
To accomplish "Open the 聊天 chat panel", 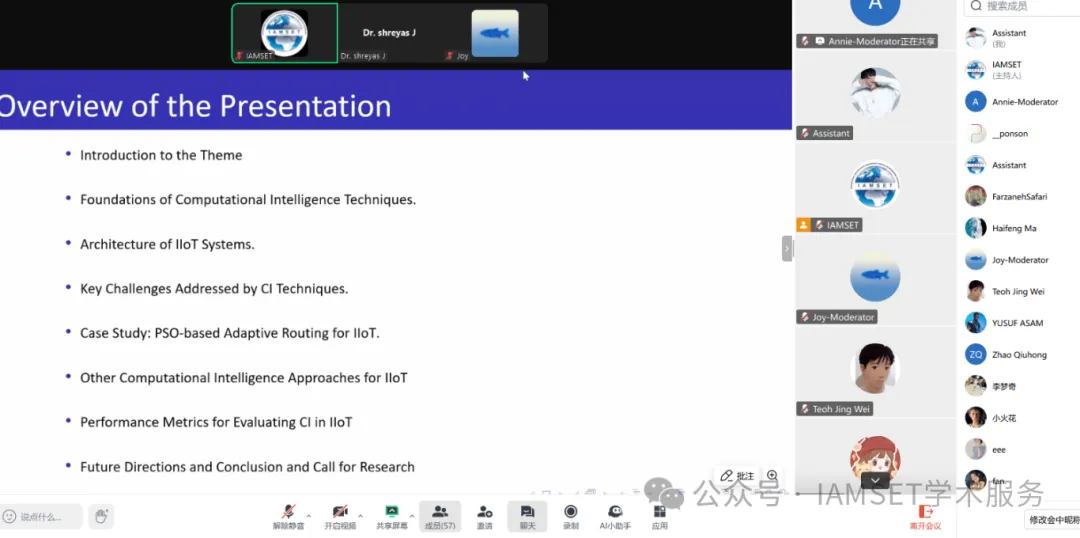I will [527, 517].
